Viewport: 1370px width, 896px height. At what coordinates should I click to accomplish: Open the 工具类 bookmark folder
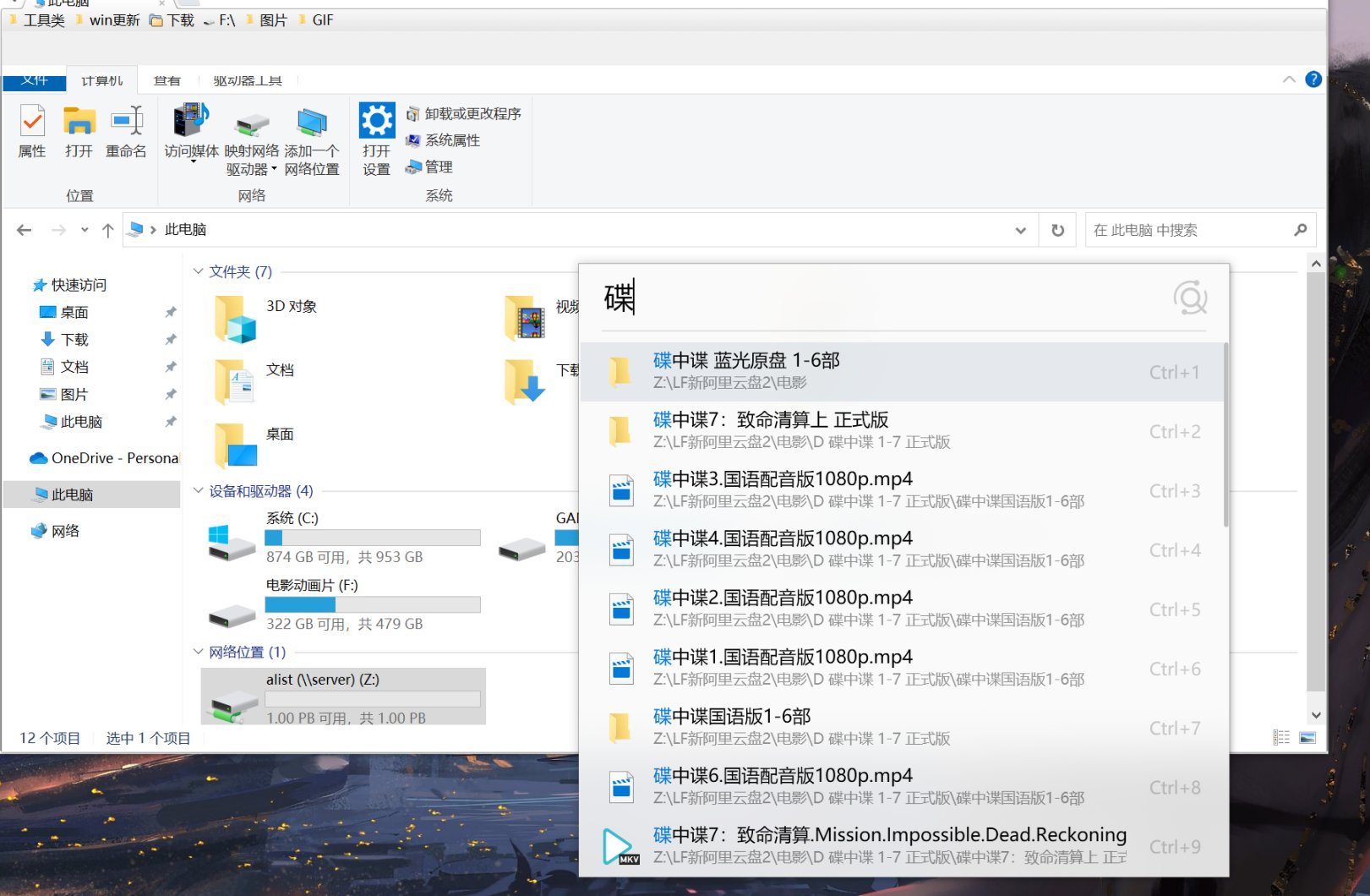pos(36,20)
